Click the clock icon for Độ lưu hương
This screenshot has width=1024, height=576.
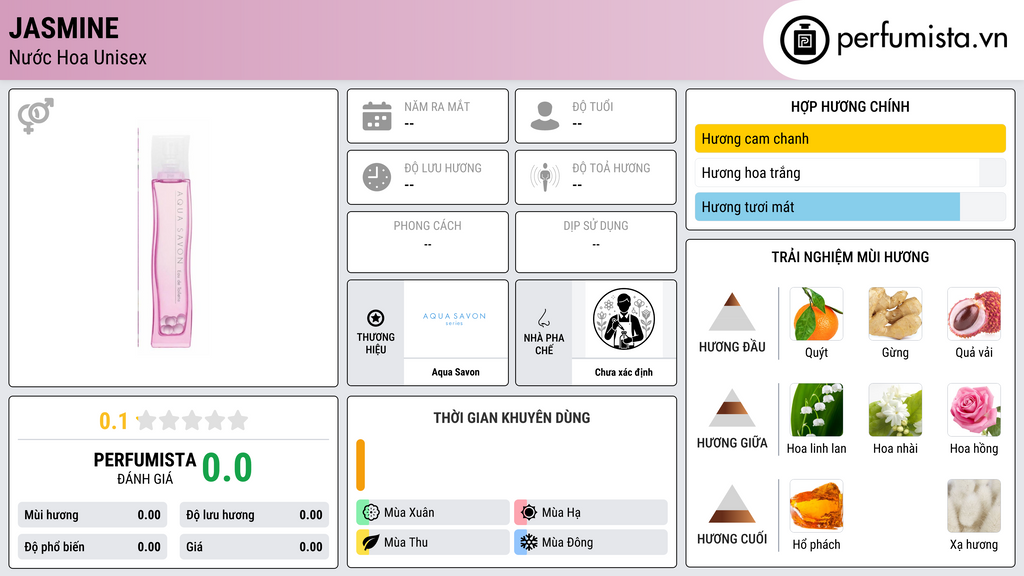coord(377,177)
